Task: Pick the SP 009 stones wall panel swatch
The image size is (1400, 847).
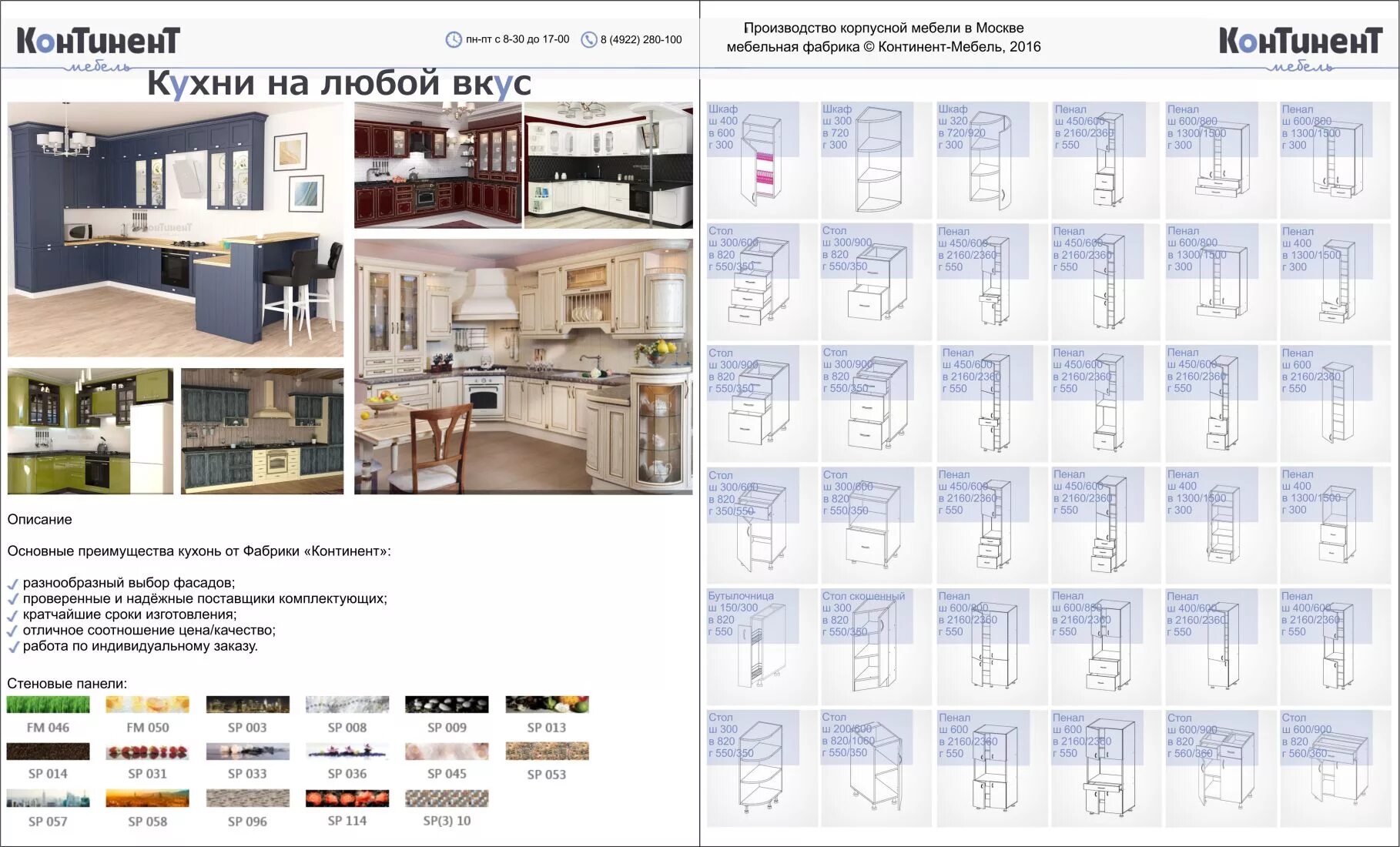Action: point(447,705)
